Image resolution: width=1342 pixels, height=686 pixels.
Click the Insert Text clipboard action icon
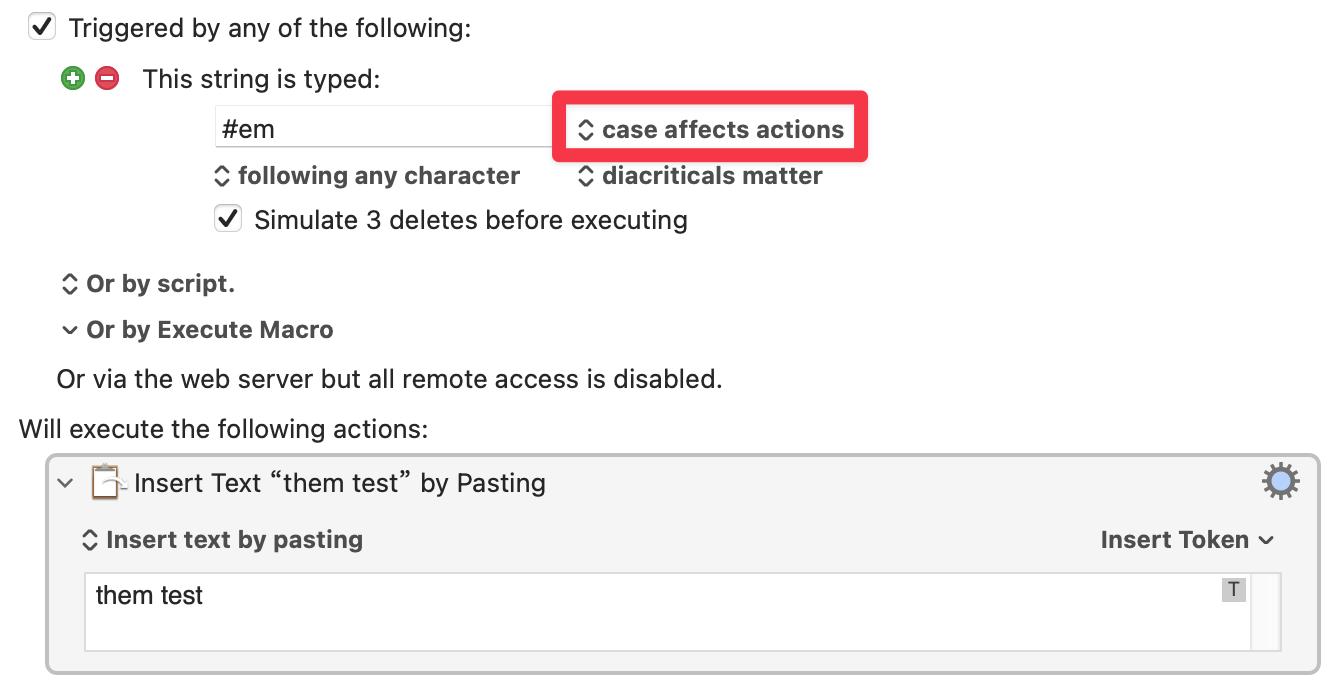click(x=106, y=483)
